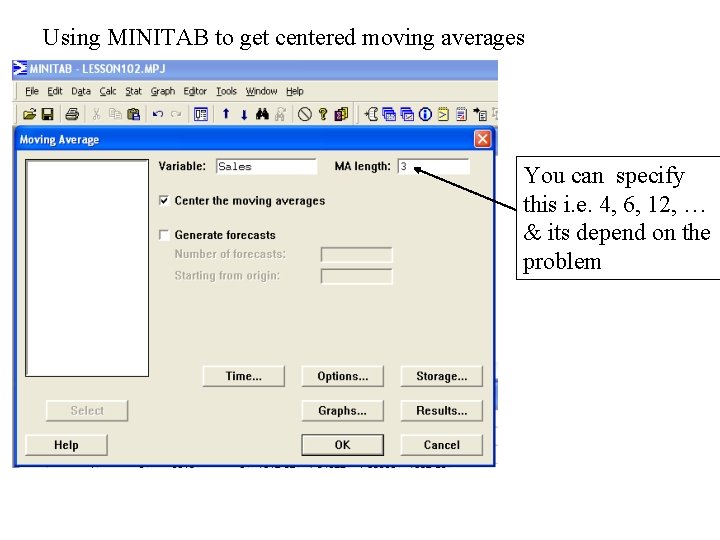
Task: Open the Graph menu
Action: click(x=163, y=91)
